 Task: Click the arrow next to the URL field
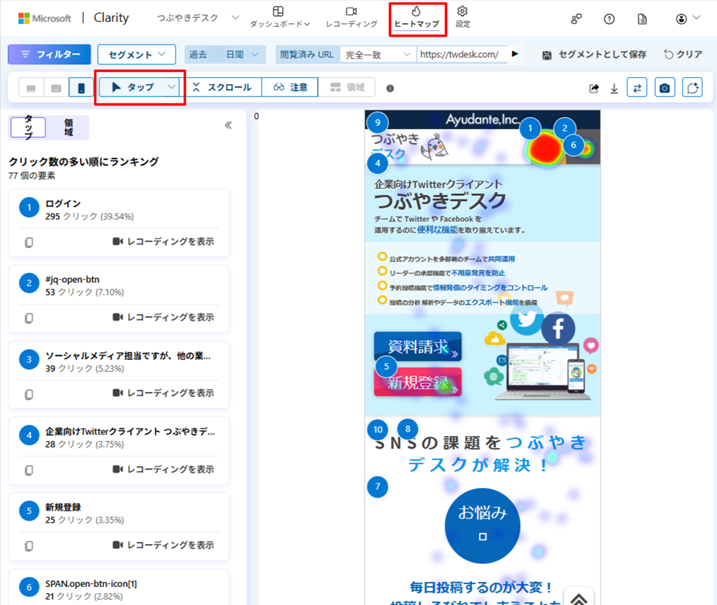click(x=515, y=54)
